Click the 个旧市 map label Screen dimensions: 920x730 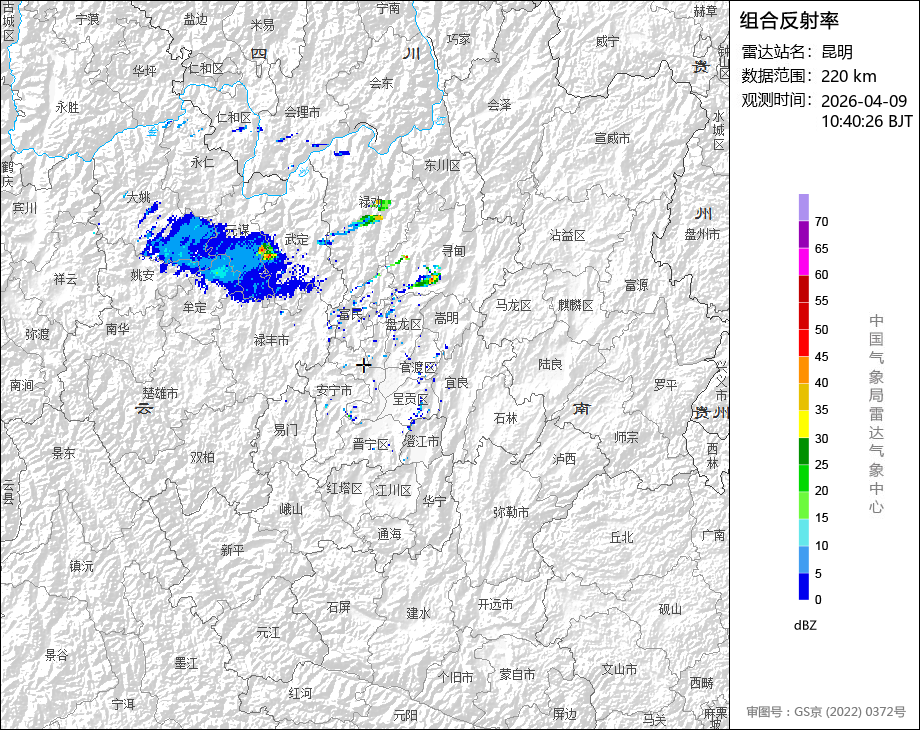(x=456, y=678)
